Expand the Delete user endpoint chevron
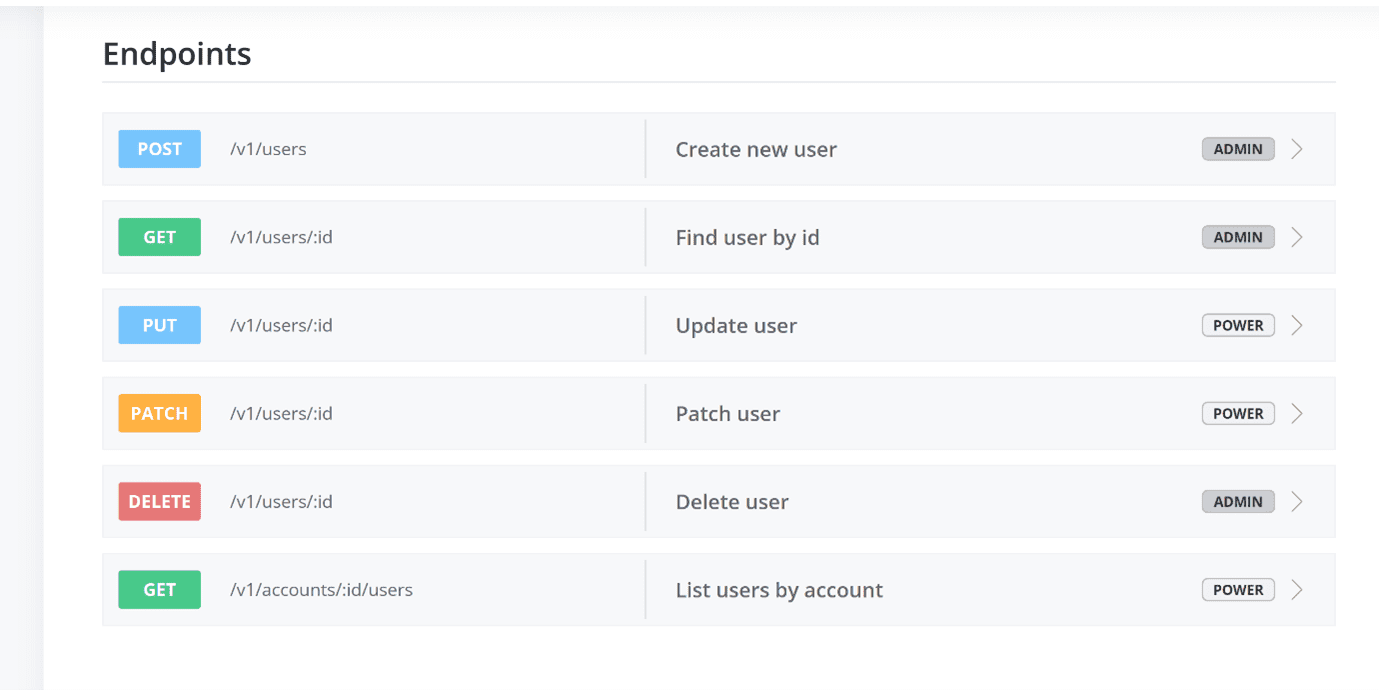 click(1297, 502)
